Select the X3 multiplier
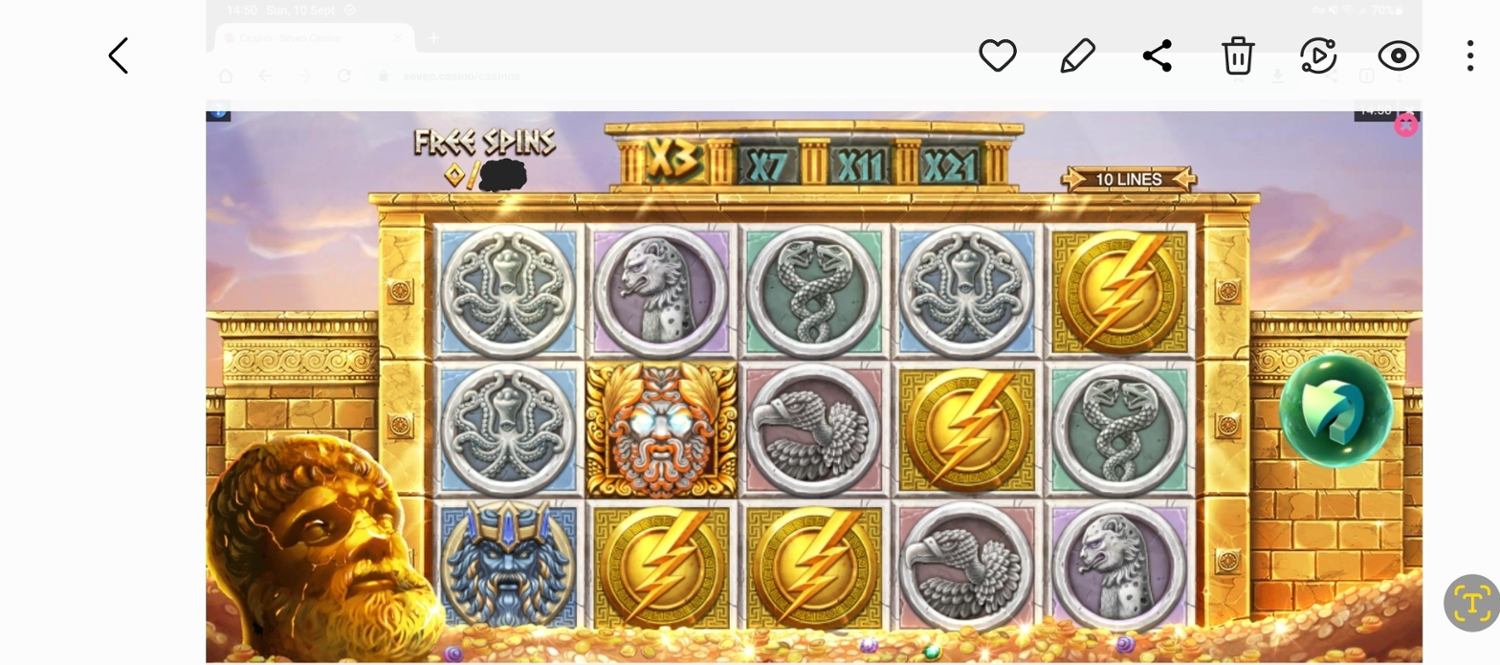1500x665 pixels. pyautogui.click(x=674, y=159)
